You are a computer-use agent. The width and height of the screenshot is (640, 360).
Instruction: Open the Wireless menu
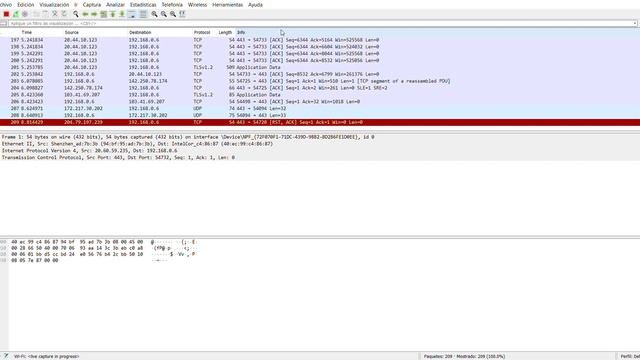pyautogui.click(x=197, y=5)
